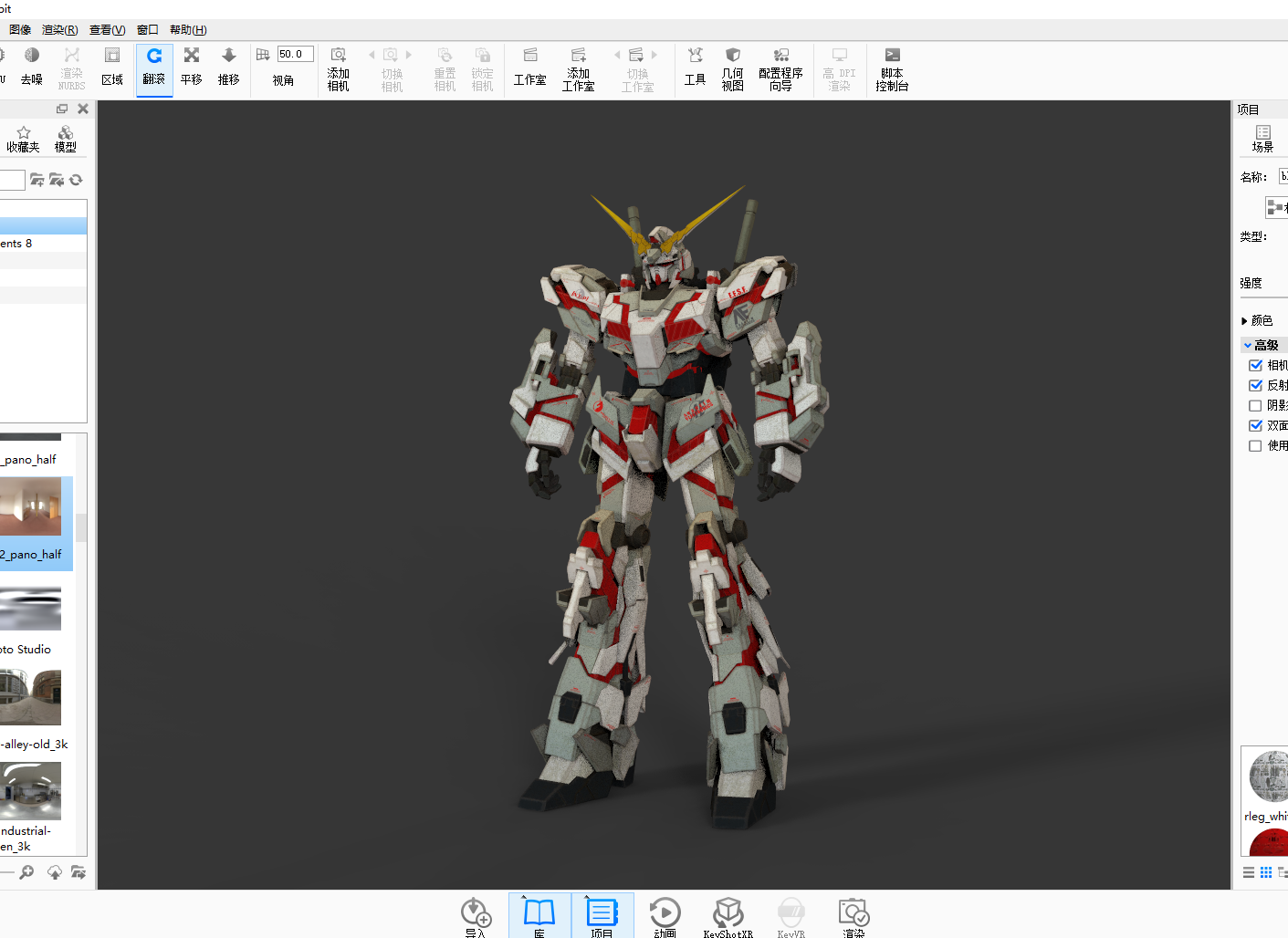The image size is (1288, 938).
Task: Click the 视角 field showing 50.0
Action: (296, 54)
